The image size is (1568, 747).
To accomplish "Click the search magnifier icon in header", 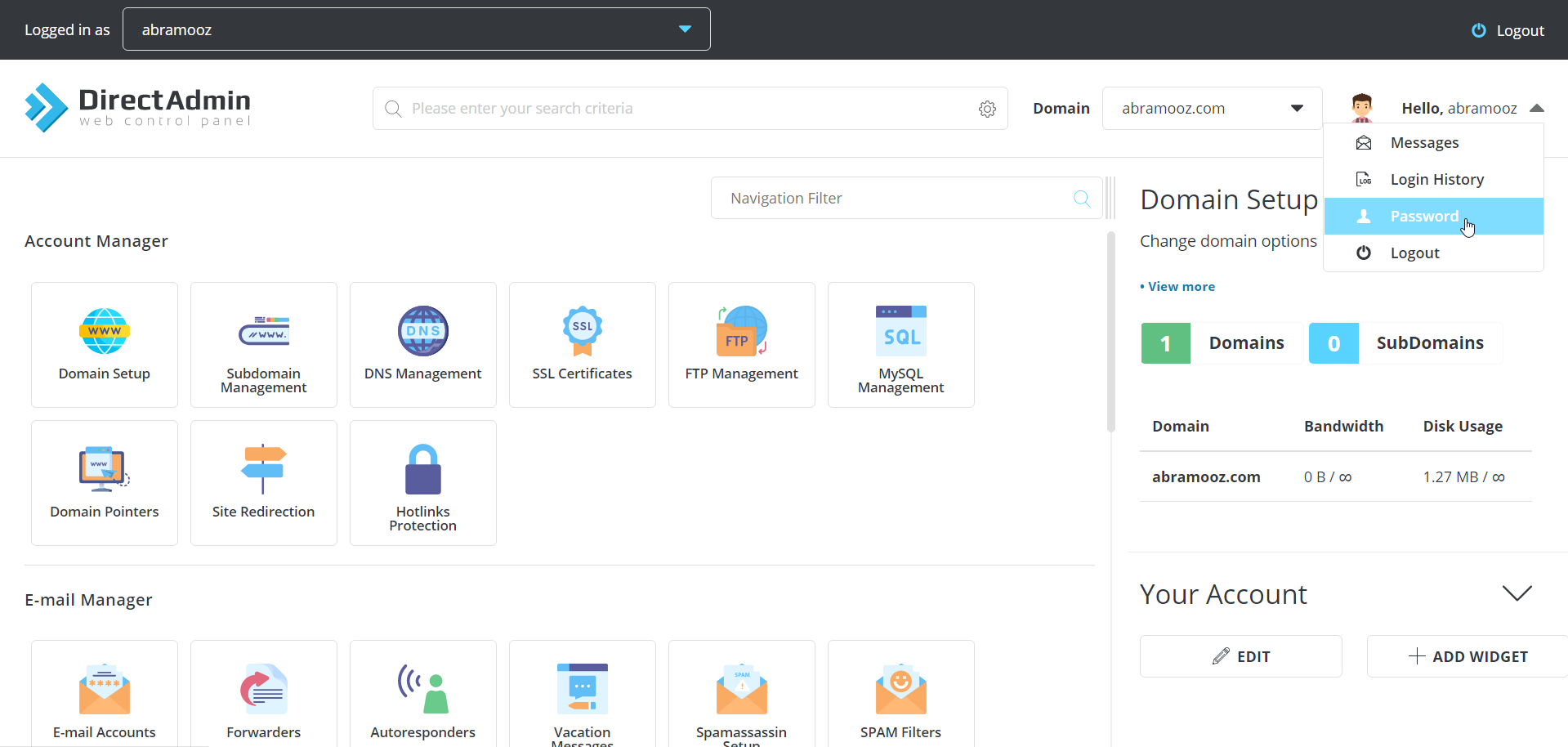I will click(393, 109).
